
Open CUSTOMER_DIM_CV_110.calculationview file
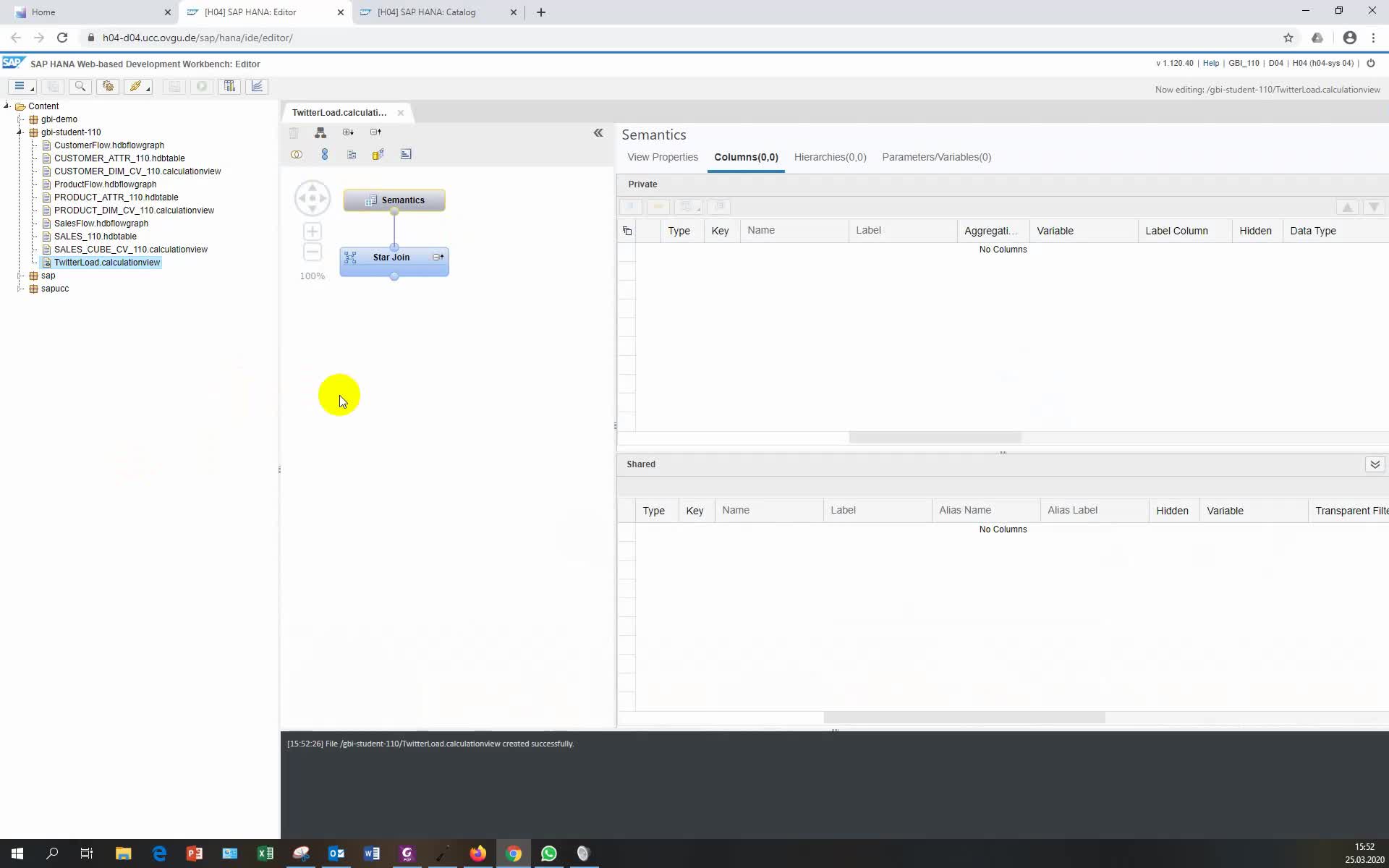pyautogui.click(x=137, y=171)
